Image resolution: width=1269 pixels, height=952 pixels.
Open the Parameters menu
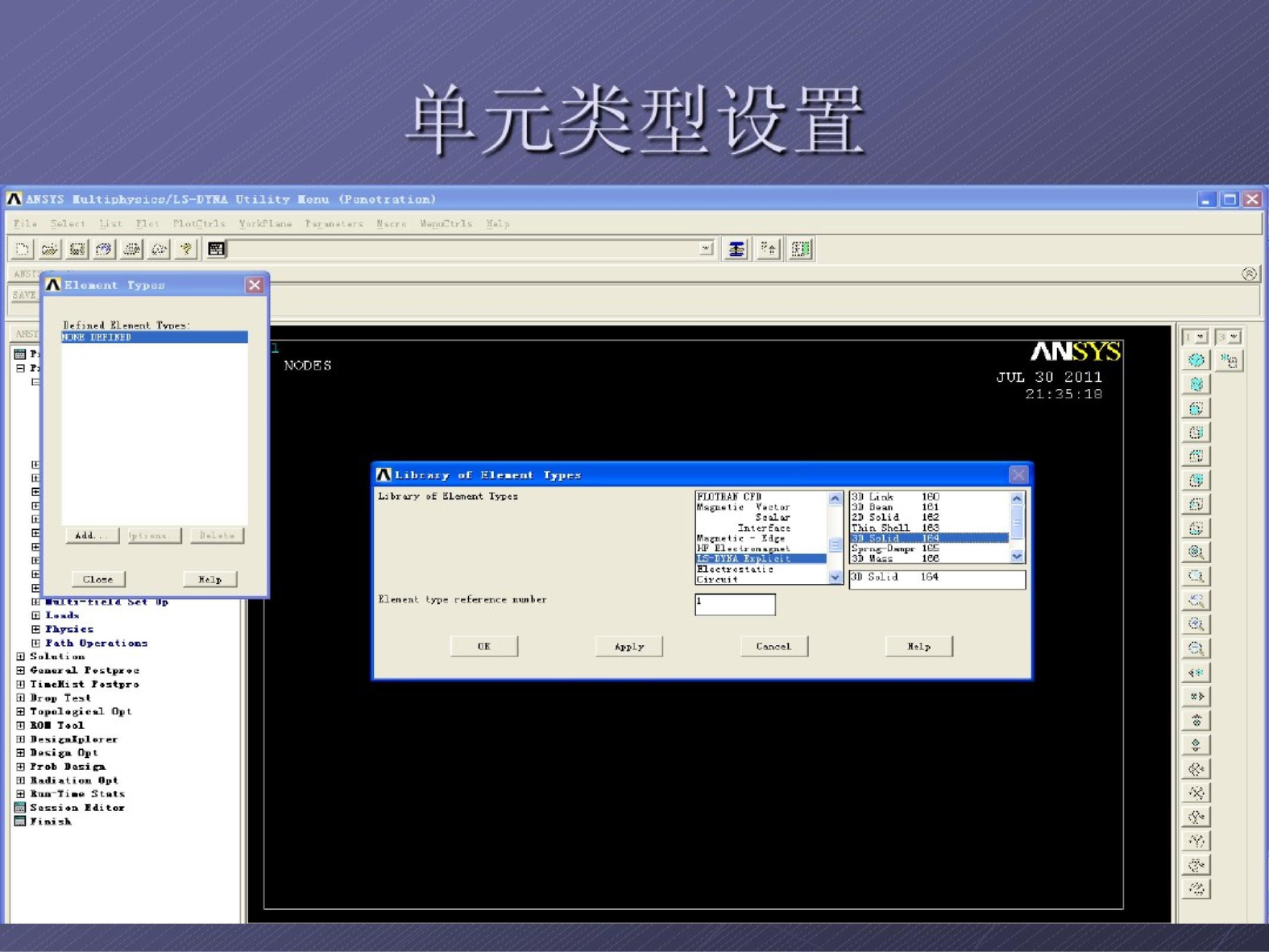(334, 223)
